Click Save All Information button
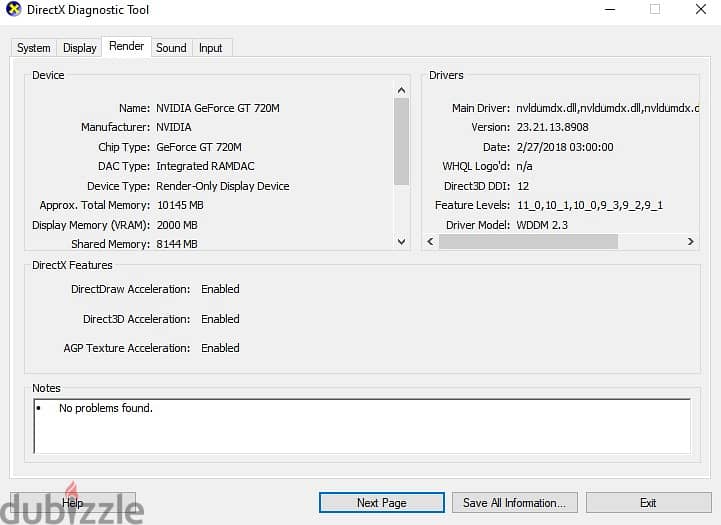 pos(515,502)
